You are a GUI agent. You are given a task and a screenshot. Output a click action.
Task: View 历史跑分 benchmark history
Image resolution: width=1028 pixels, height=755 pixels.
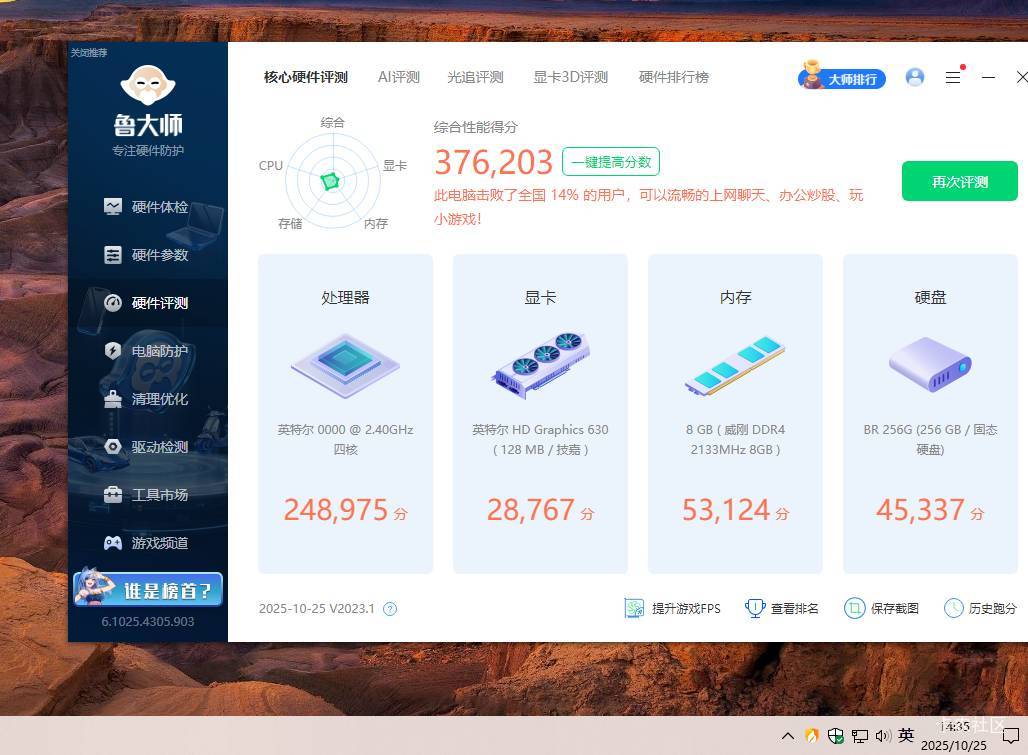[981, 608]
